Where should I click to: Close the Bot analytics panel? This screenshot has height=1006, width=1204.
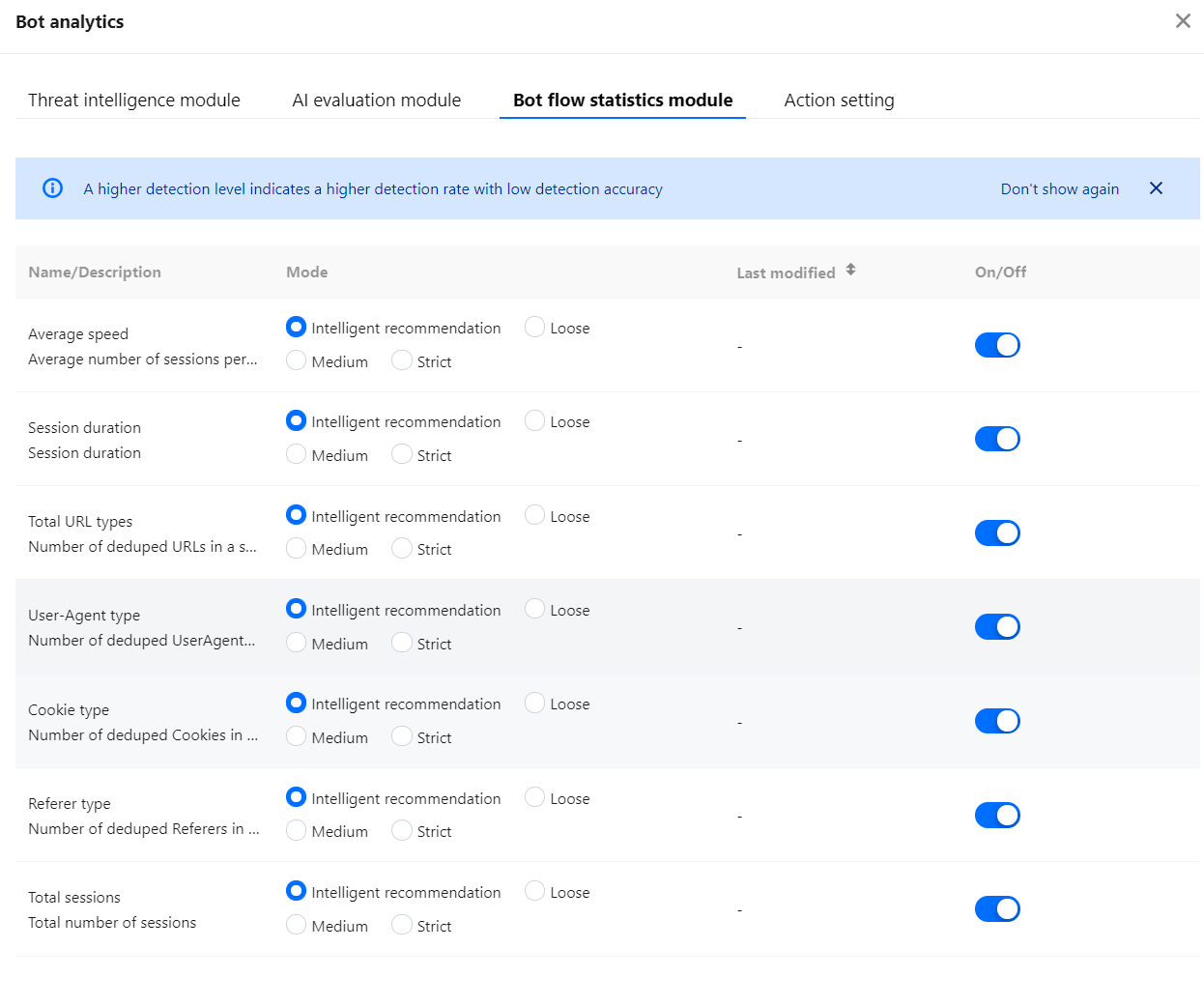coord(1183,21)
